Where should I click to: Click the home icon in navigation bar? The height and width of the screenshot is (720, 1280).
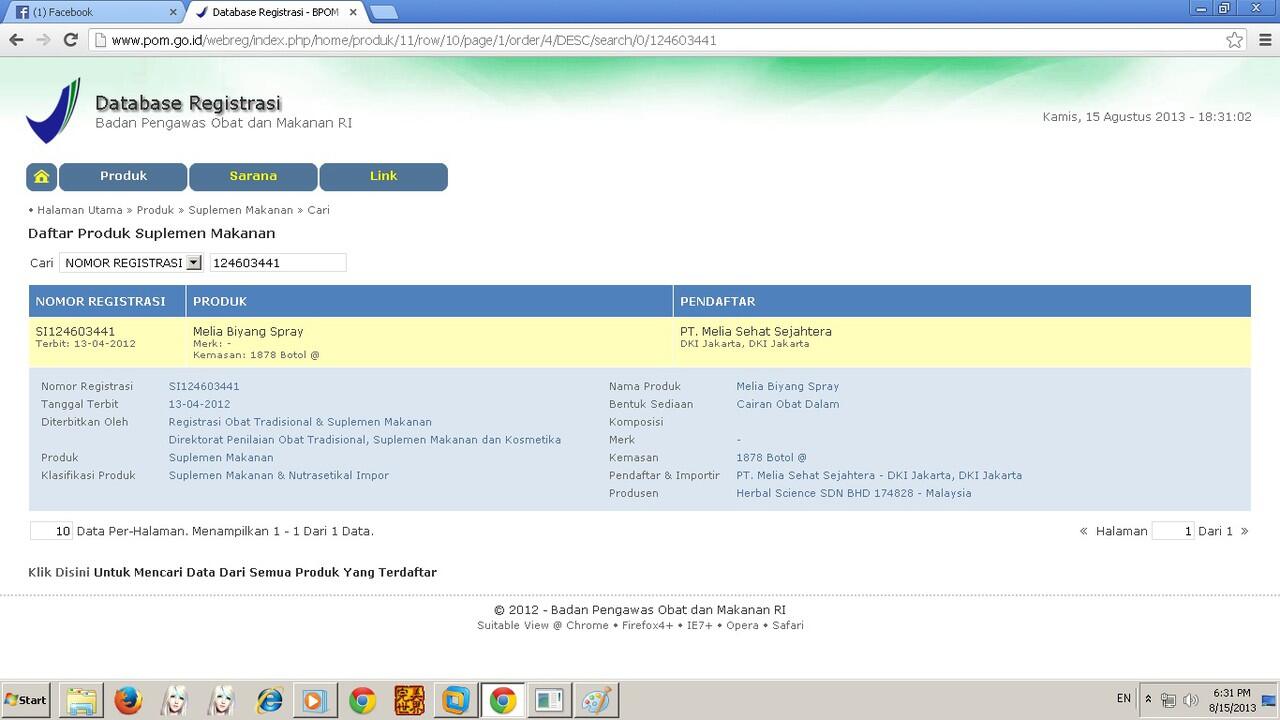[41, 176]
